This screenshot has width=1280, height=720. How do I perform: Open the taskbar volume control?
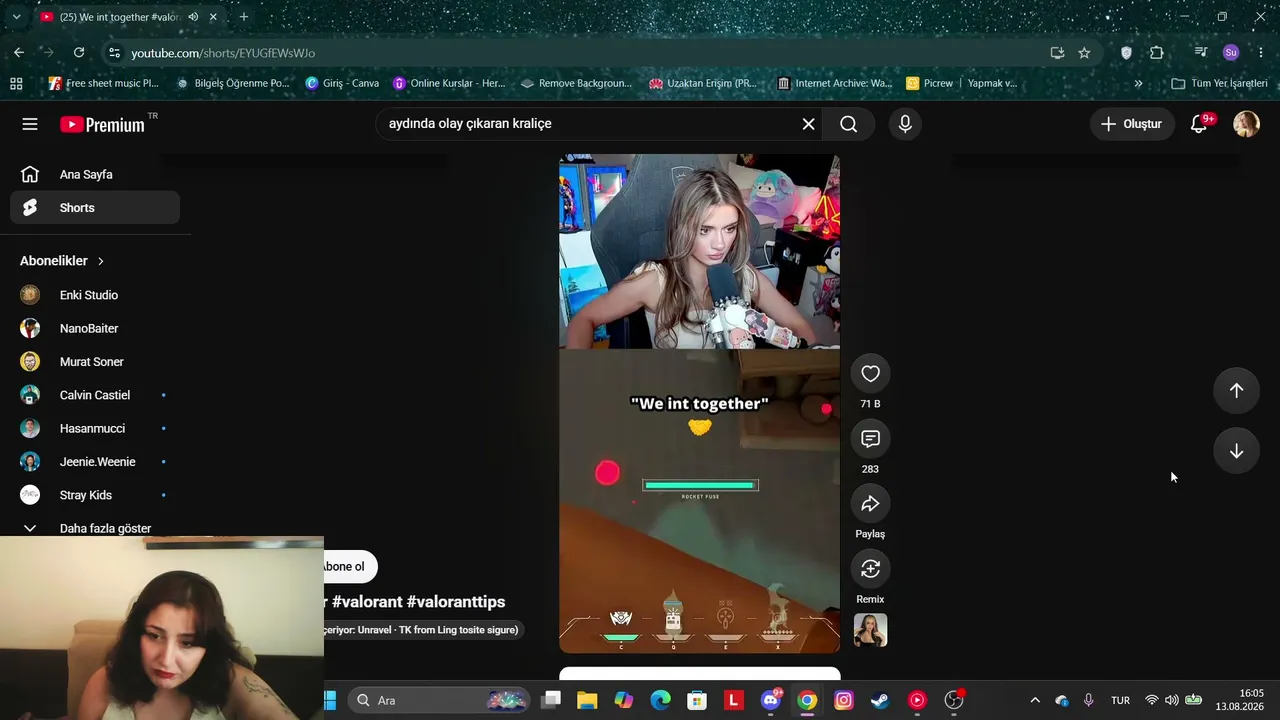click(1171, 700)
